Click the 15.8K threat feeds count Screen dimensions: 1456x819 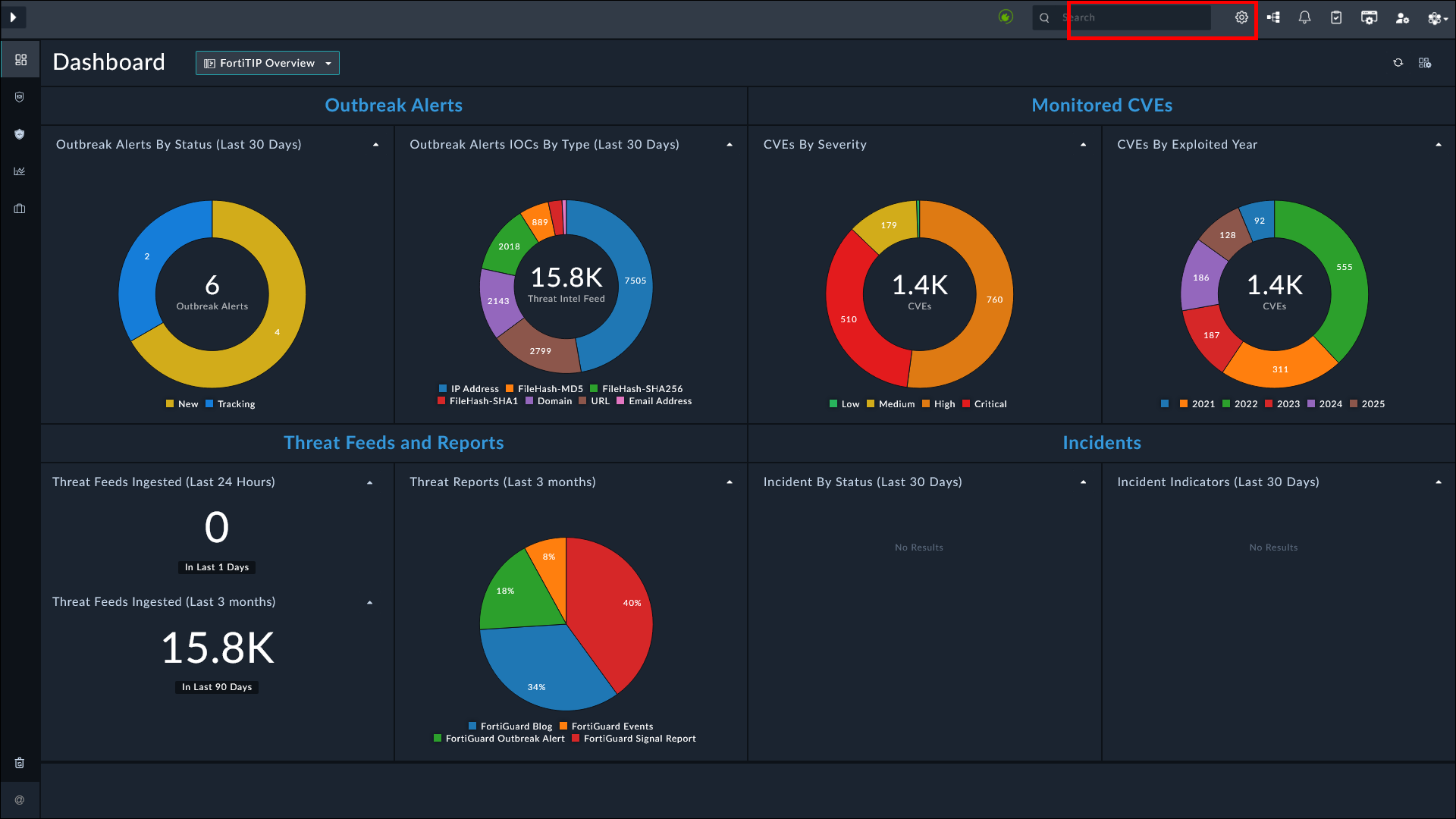click(218, 648)
